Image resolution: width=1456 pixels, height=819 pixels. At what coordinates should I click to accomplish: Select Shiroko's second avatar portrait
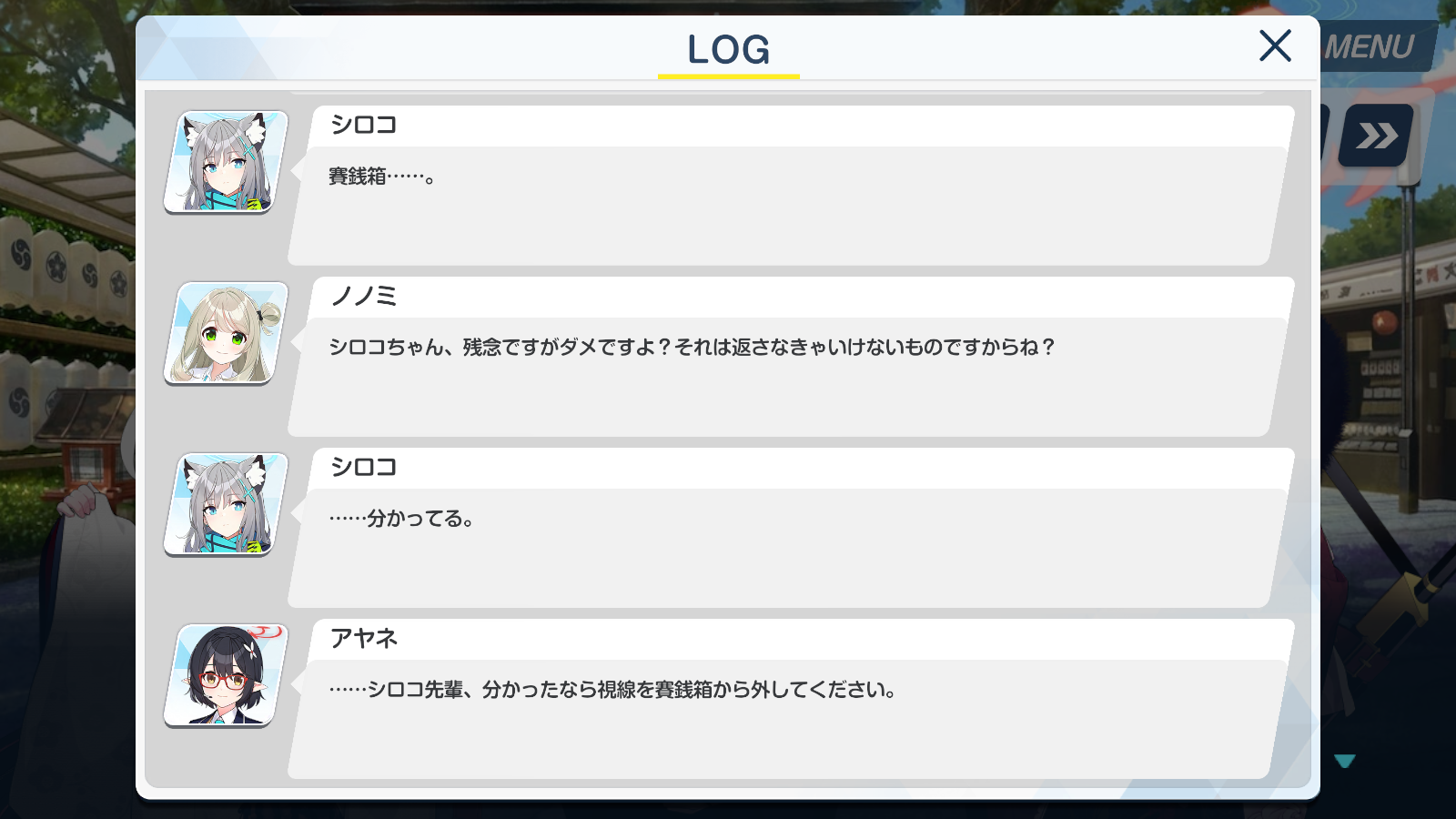pyautogui.click(x=226, y=504)
